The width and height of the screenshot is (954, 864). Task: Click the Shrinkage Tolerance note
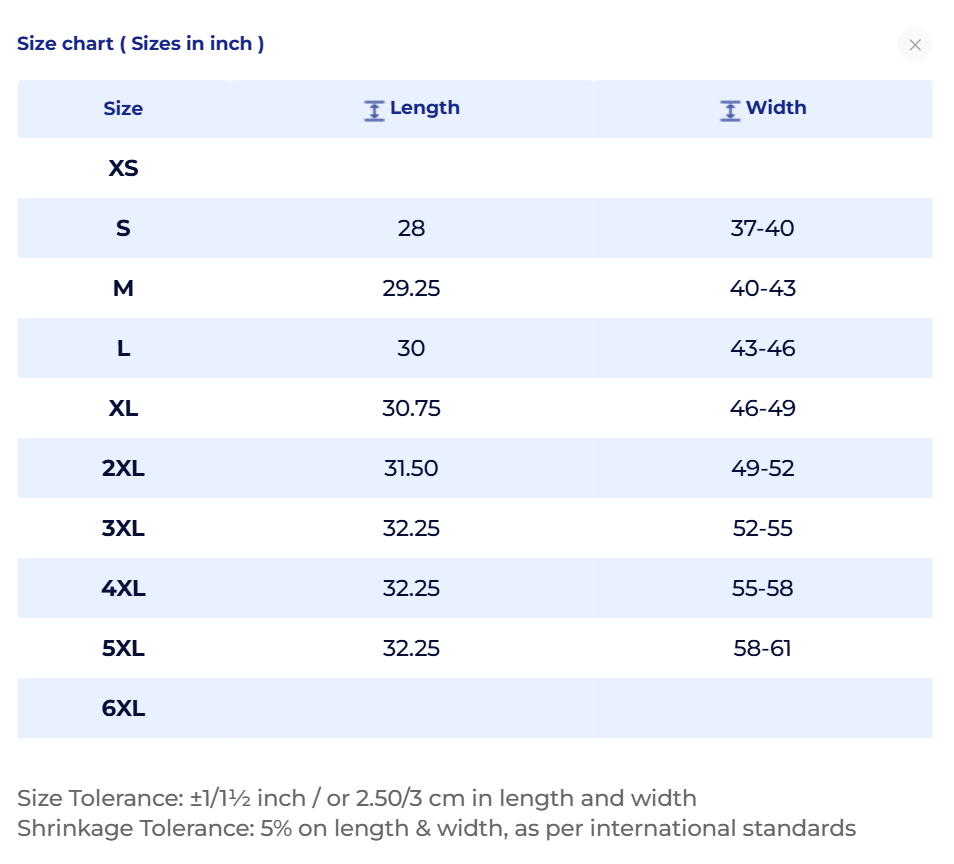(436, 829)
